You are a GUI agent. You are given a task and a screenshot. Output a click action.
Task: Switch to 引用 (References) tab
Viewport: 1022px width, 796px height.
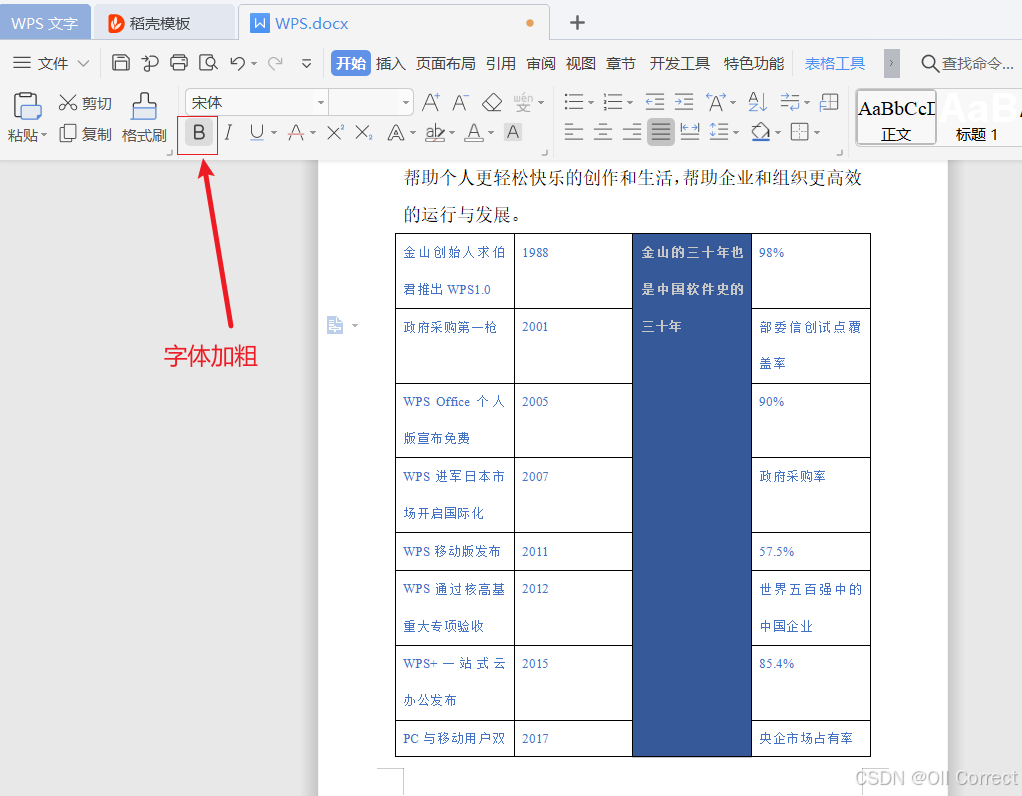pyautogui.click(x=501, y=63)
